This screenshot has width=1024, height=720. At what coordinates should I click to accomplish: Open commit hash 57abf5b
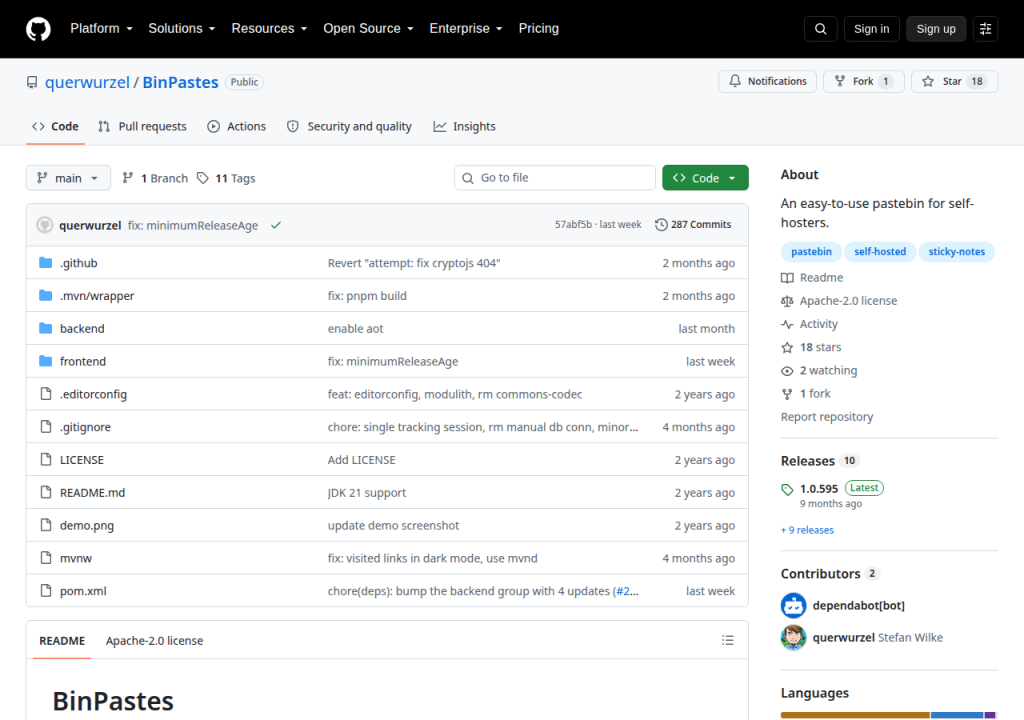pos(573,225)
